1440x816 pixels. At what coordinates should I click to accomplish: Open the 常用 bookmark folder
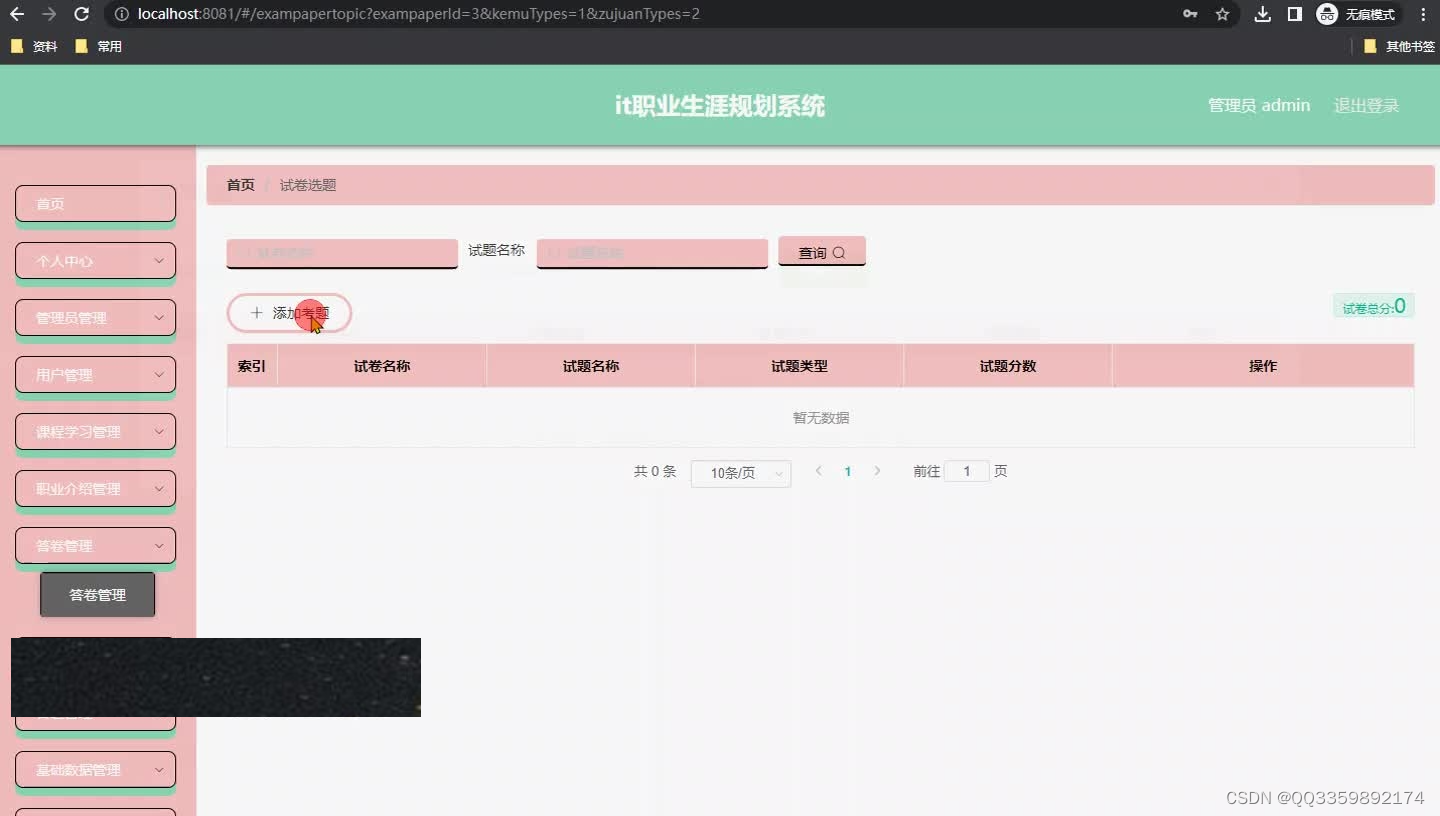pos(99,46)
